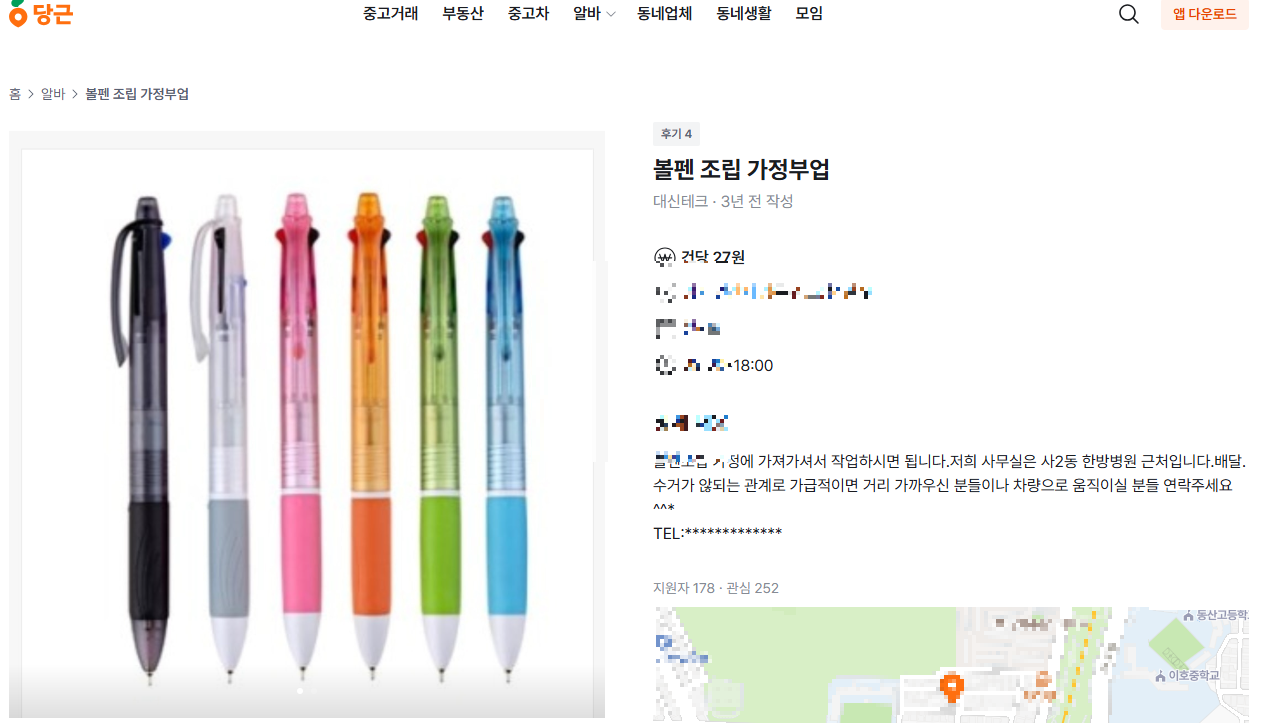
Task: Select 부동산 in the top navigation
Action: [x=462, y=13]
